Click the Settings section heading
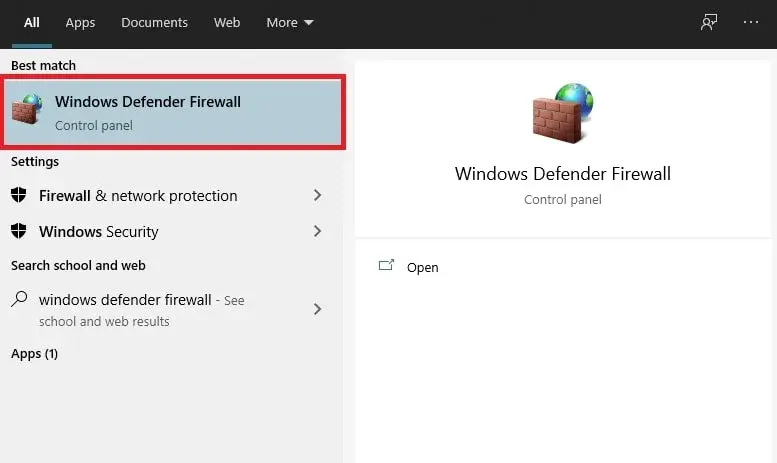Image resolution: width=777 pixels, height=463 pixels. pos(35,162)
